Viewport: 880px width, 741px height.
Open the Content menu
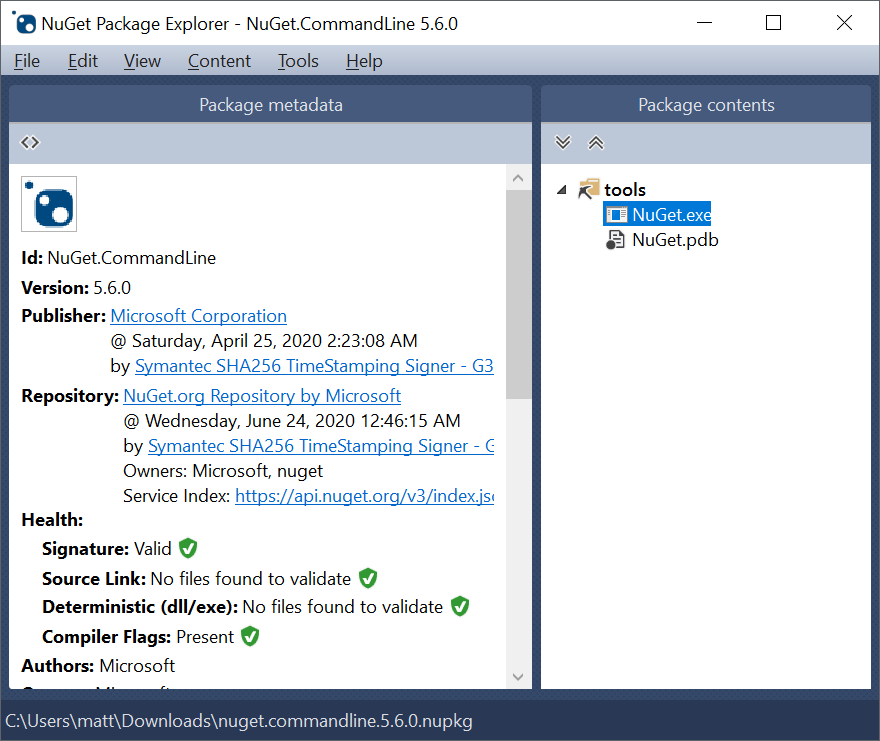219,61
